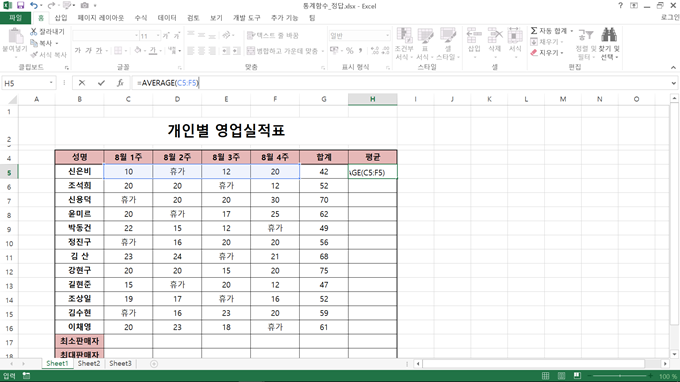
Task: Open the font name combo box
Action: [105, 36]
